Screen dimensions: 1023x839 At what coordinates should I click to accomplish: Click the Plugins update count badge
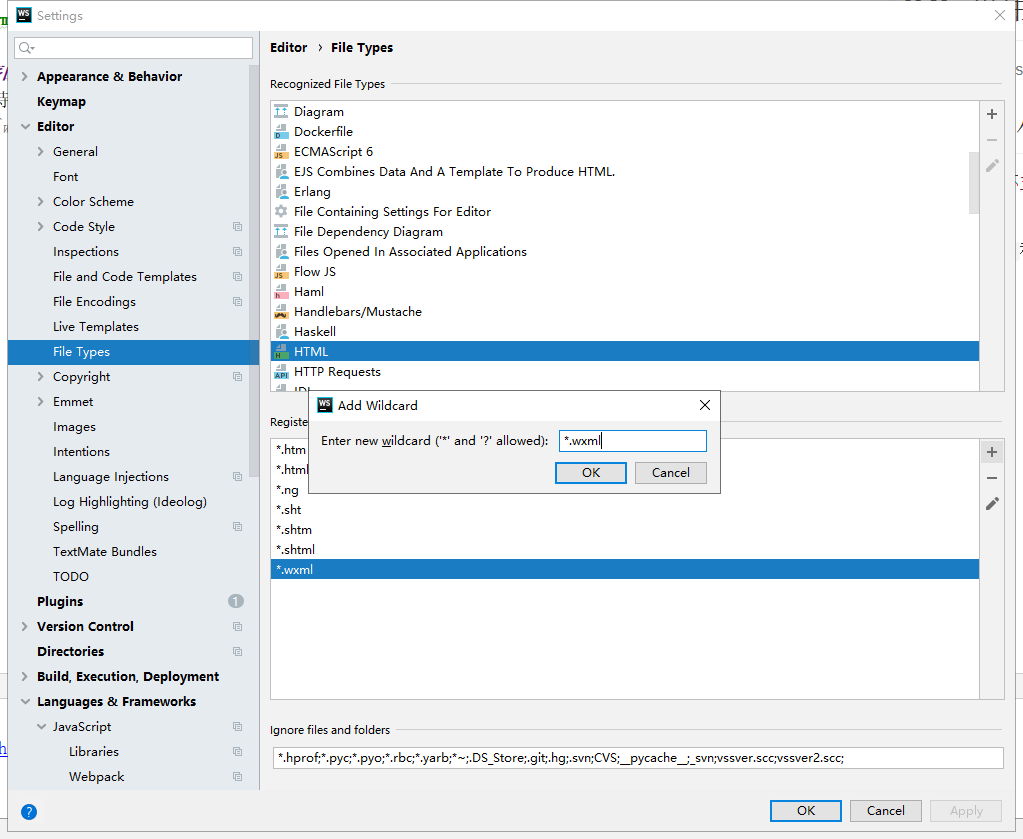[236, 601]
